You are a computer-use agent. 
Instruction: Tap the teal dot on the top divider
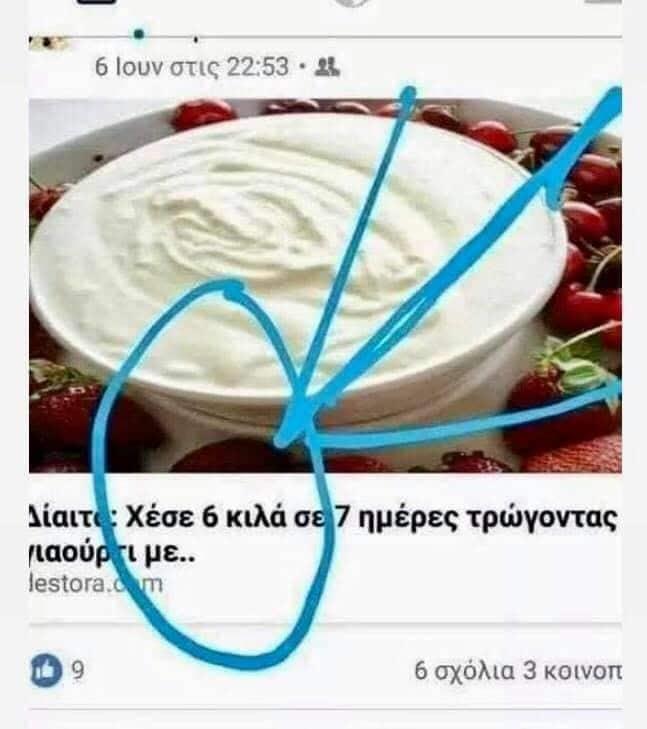click(x=139, y=34)
